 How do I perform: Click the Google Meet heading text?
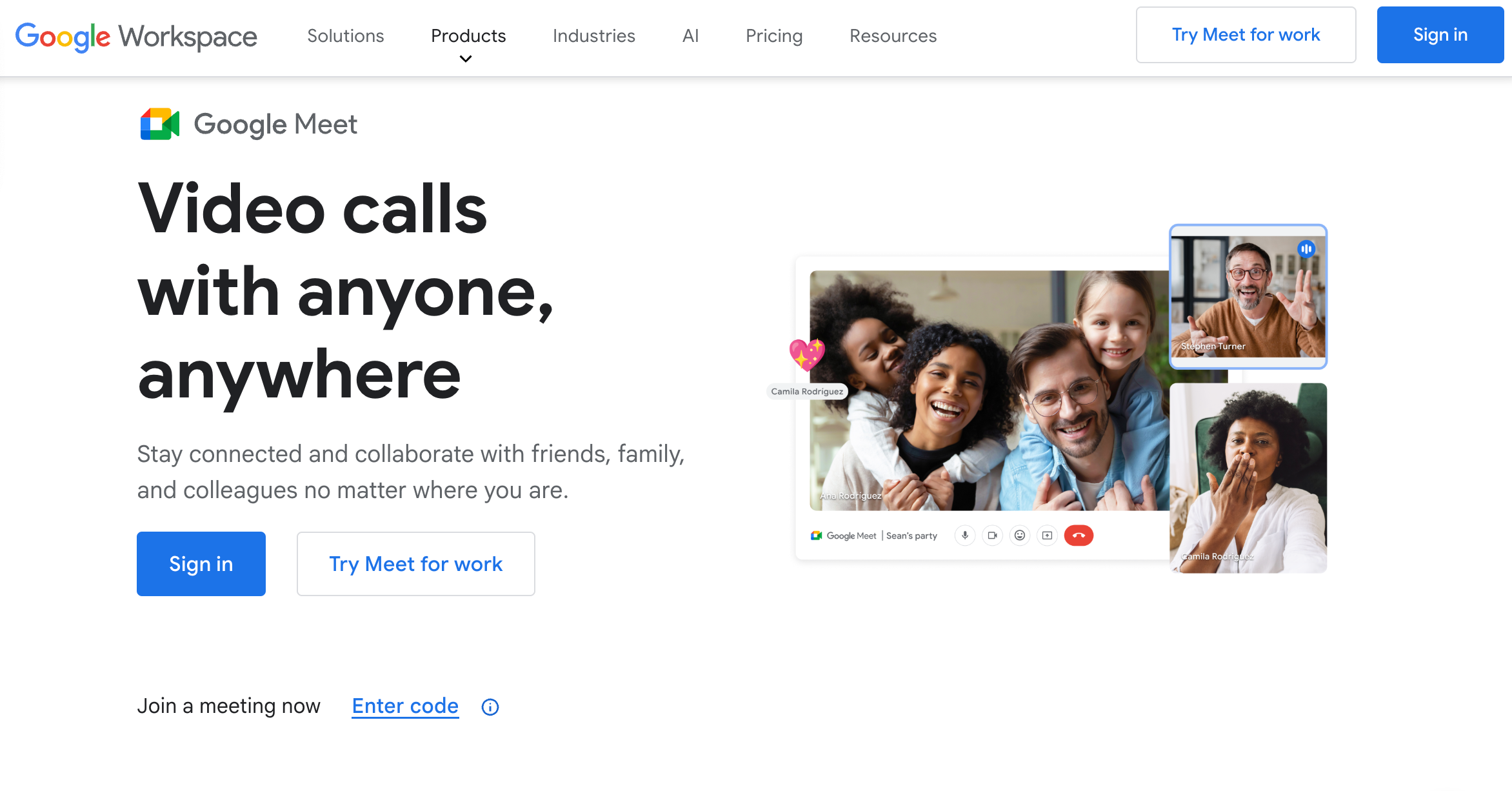click(x=275, y=125)
